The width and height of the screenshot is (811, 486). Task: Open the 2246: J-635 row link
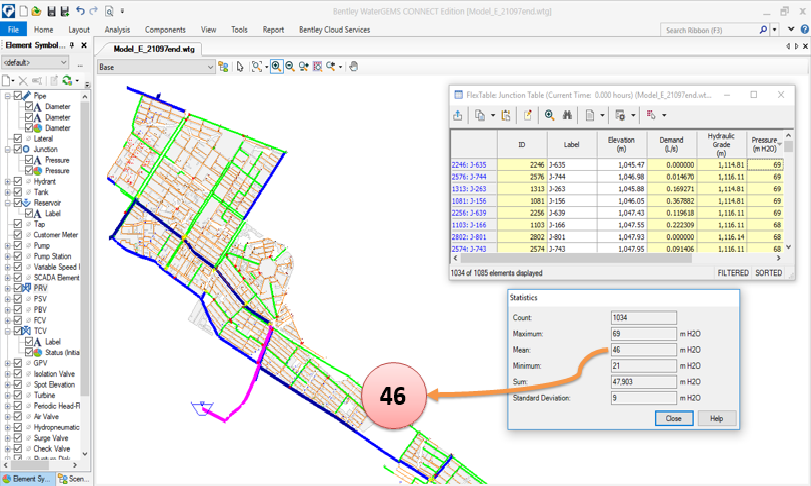pyautogui.click(x=469, y=165)
